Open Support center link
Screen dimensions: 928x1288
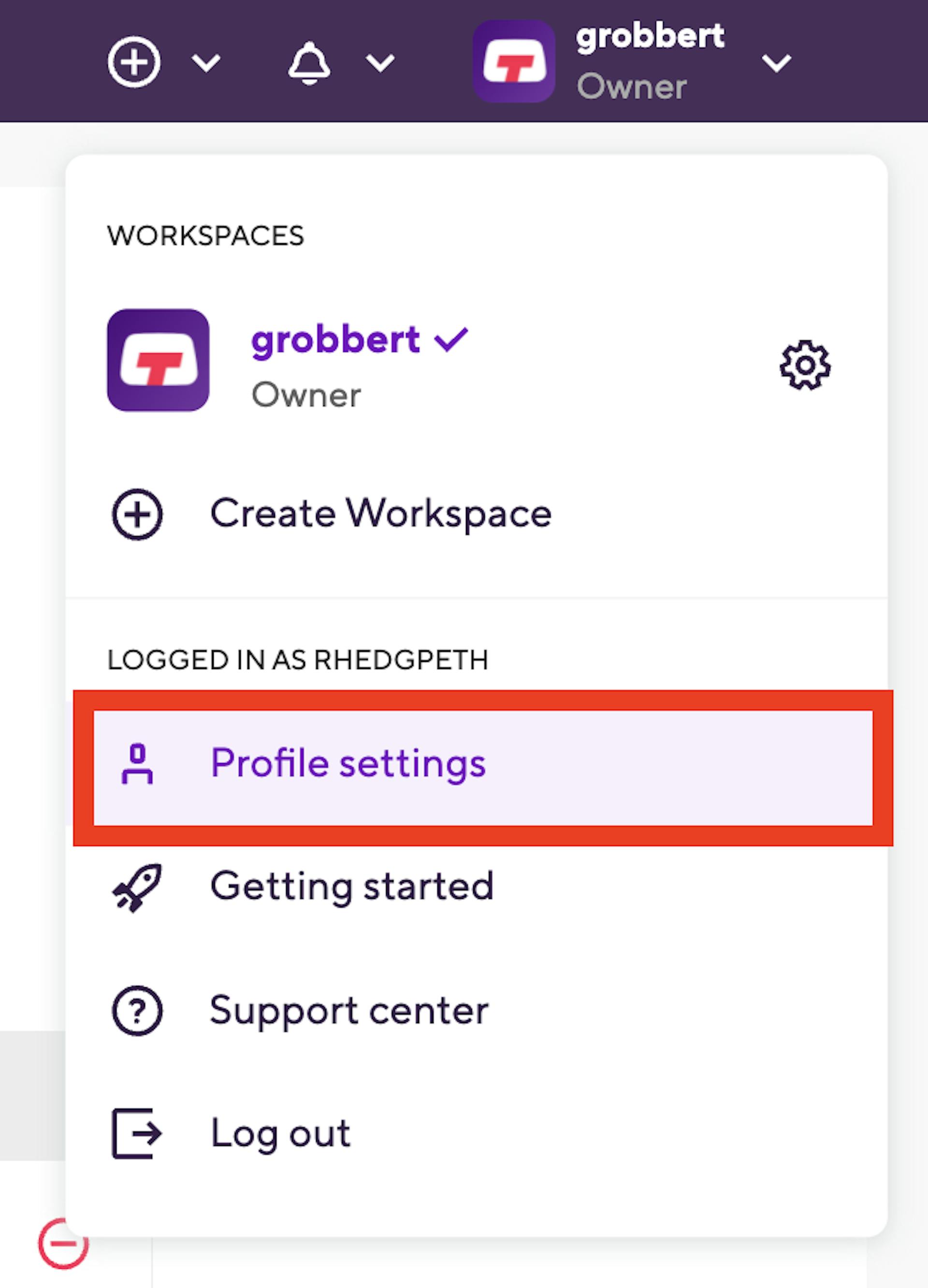(349, 1011)
